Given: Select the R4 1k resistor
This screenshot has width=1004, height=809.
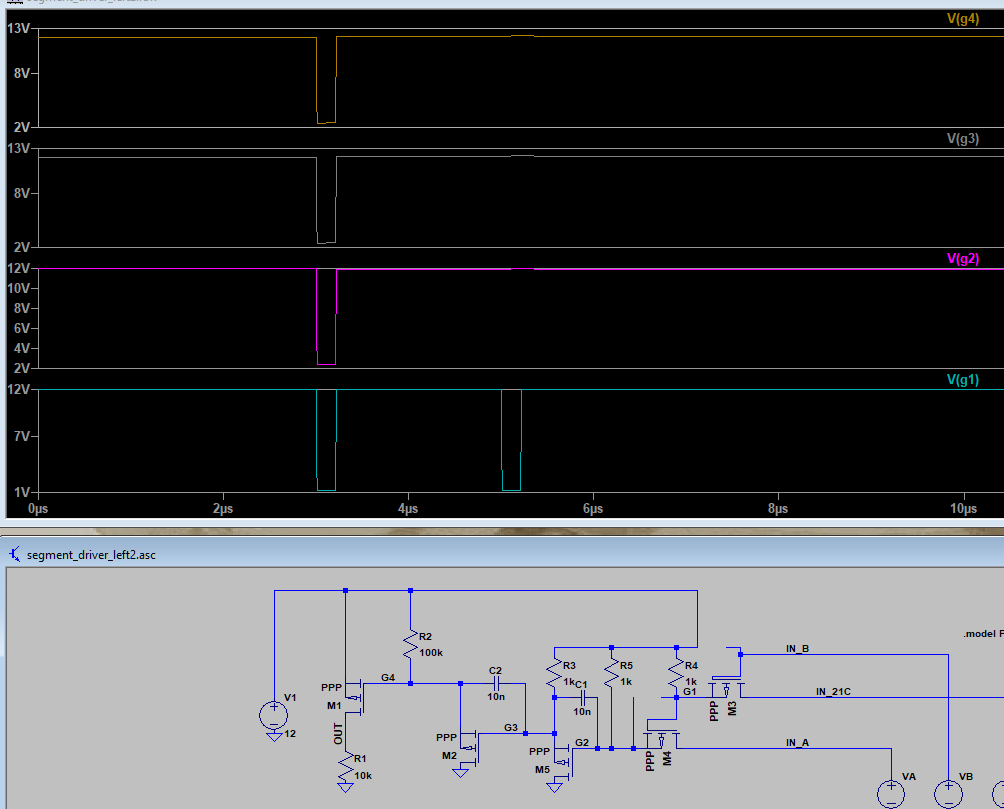Looking at the screenshot, I should click(x=676, y=674).
